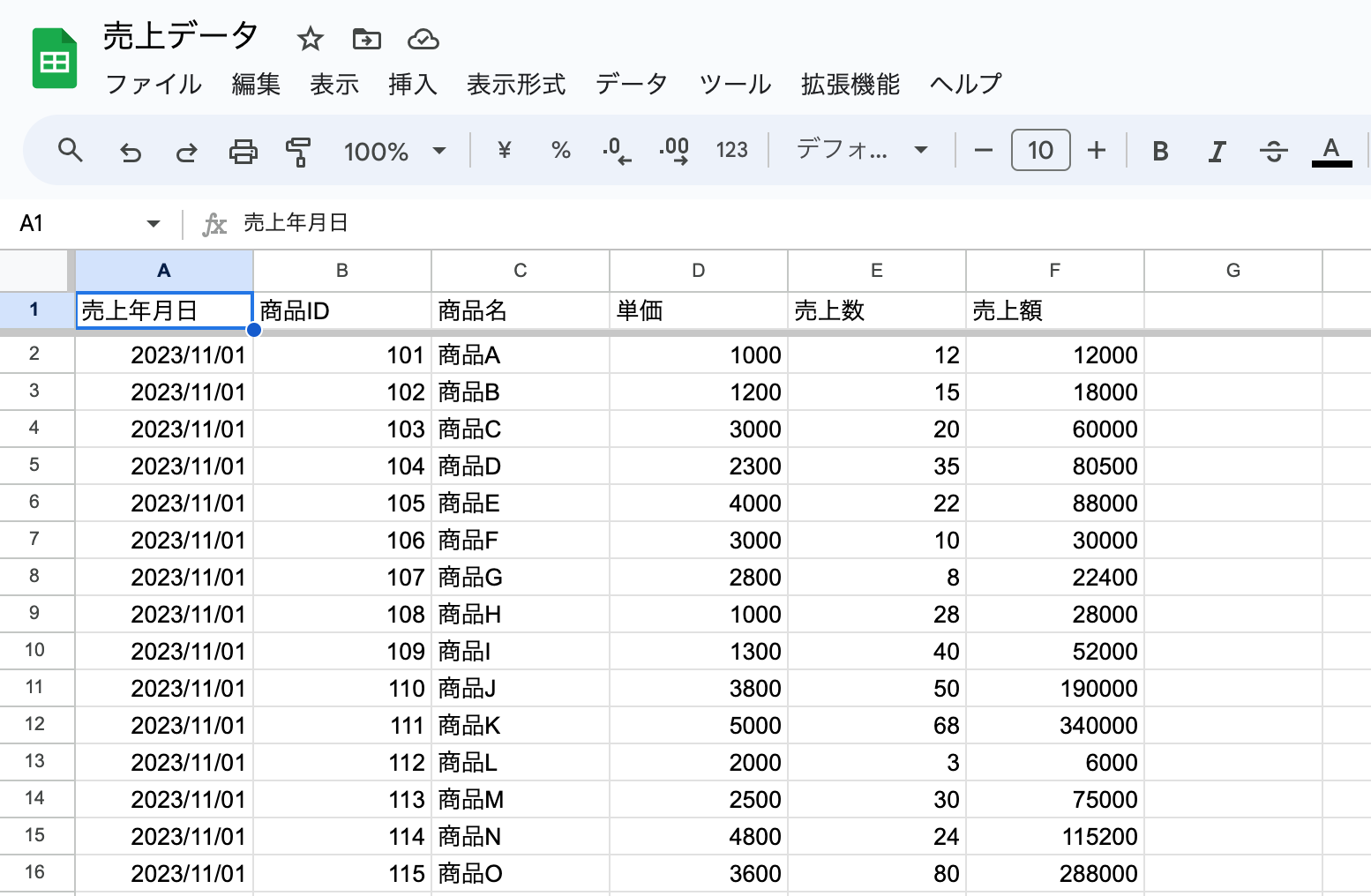Select column F header

pos(1055,271)
